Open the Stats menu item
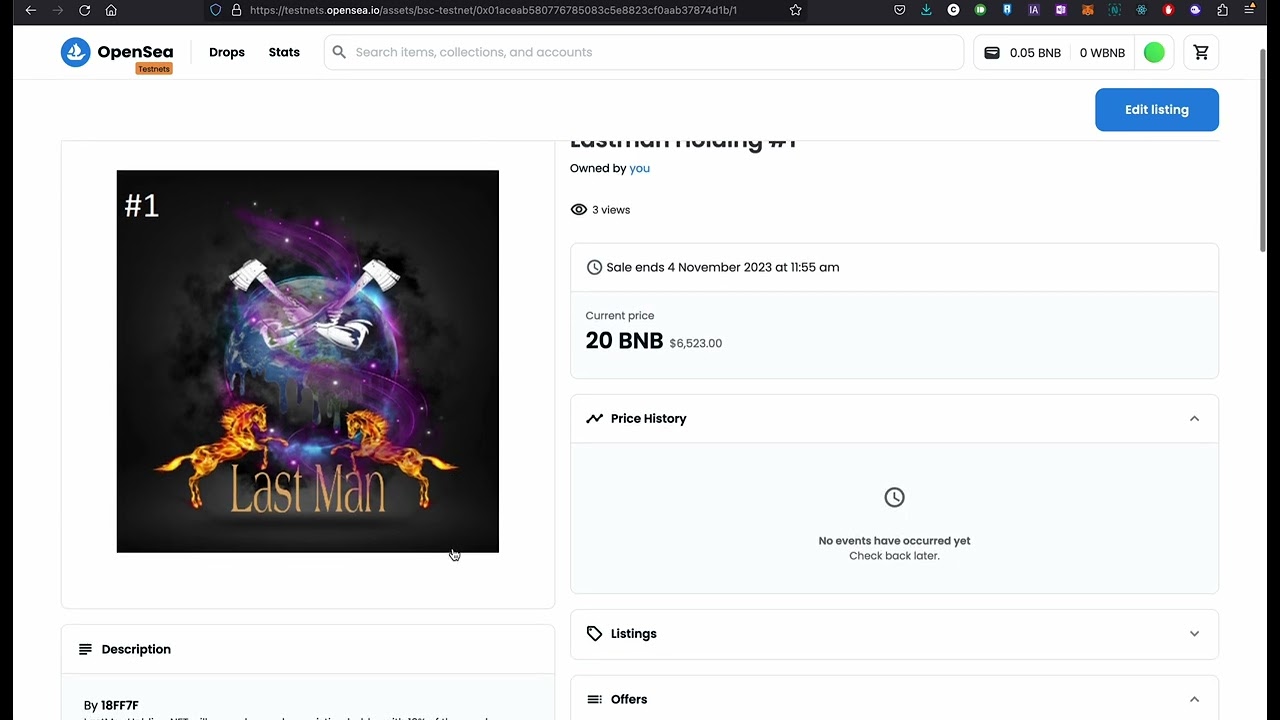Screen dimensions: 1280x720 (284, 52)
